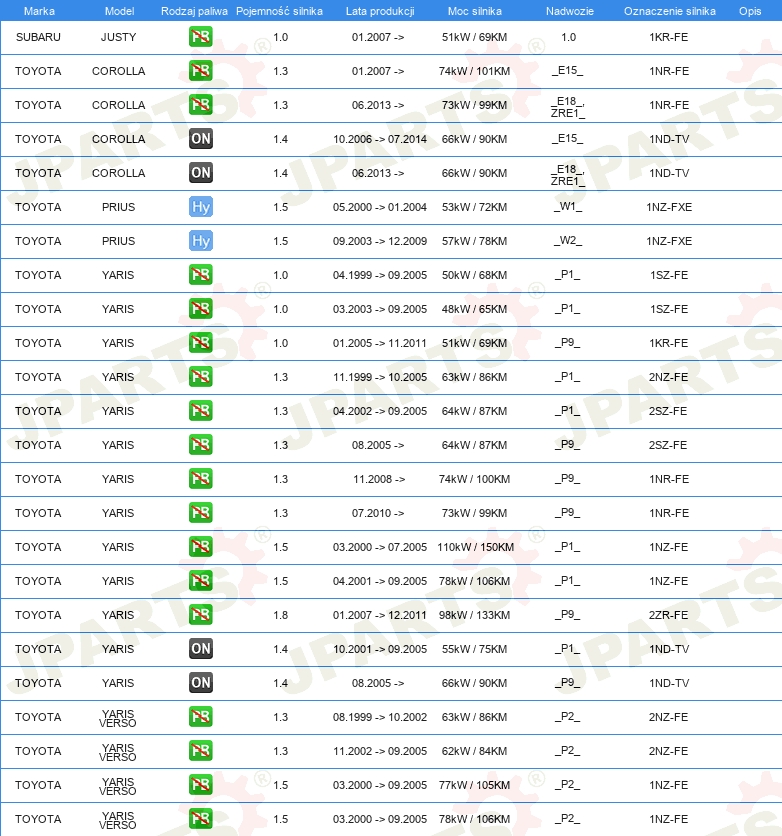
Task: Click the Model column header
Action: pos(119,11)
